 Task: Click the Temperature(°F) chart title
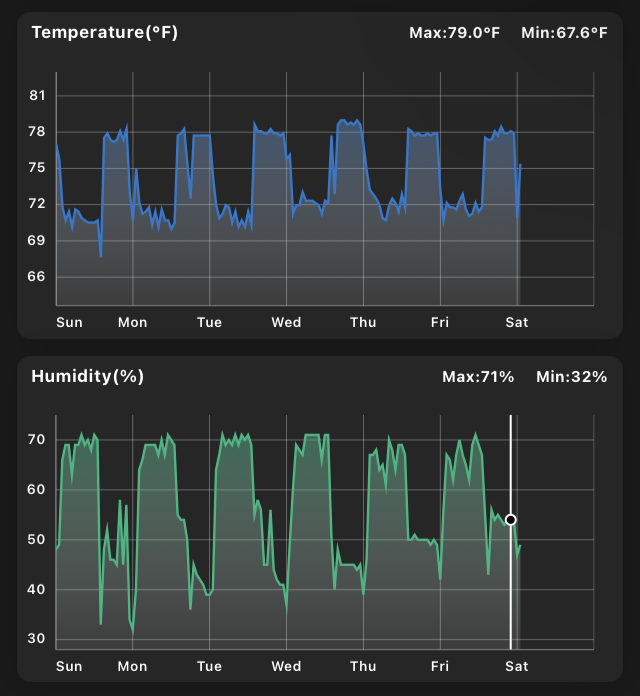105,32
